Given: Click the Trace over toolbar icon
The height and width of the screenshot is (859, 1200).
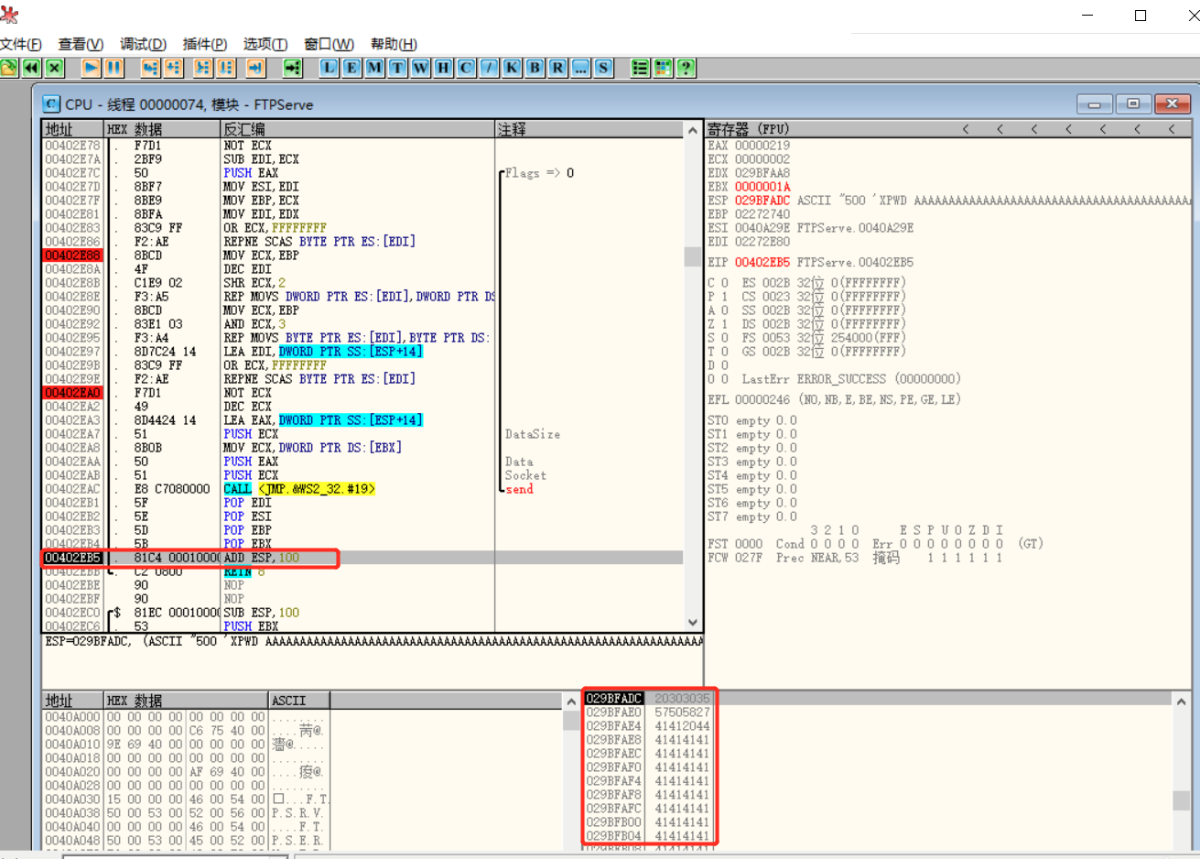Looking at the screenshot, I should 227,68.
